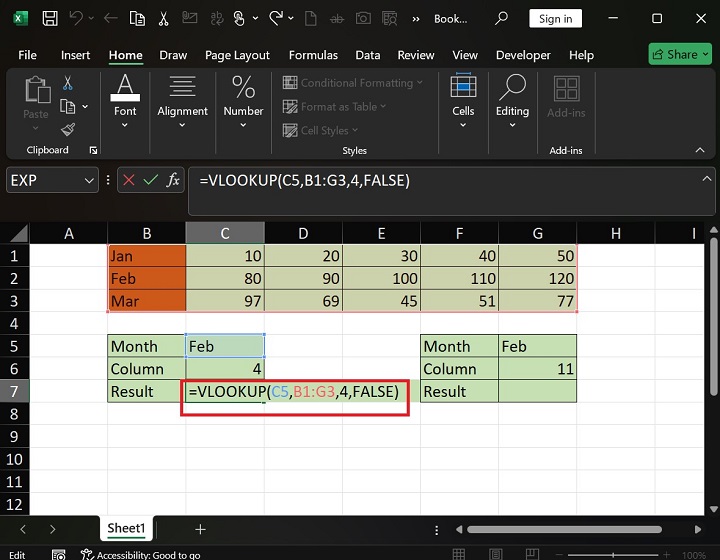Switch to the Developer tab
Viewport: 720px width, 560px height.
523,55
